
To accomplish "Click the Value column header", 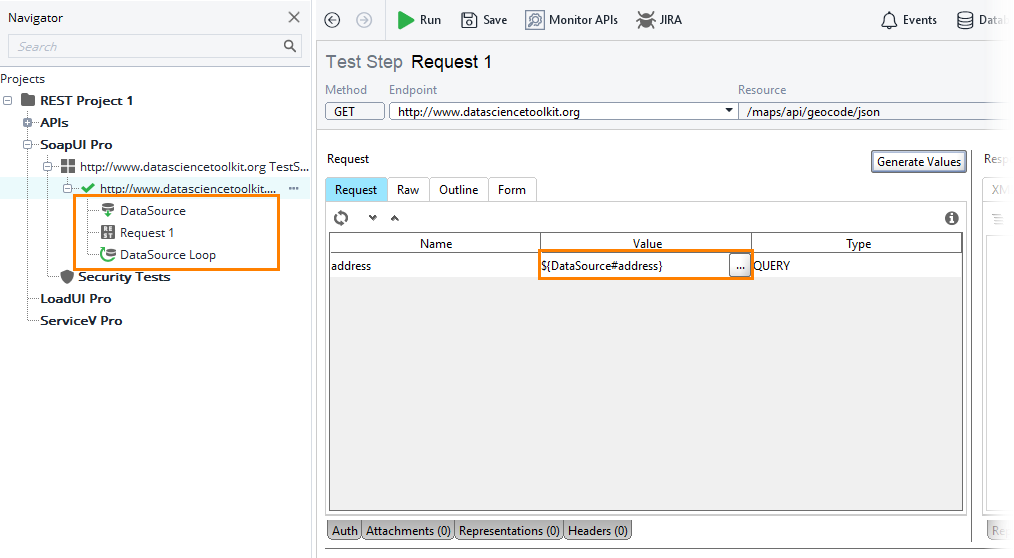I will (647, 243).
